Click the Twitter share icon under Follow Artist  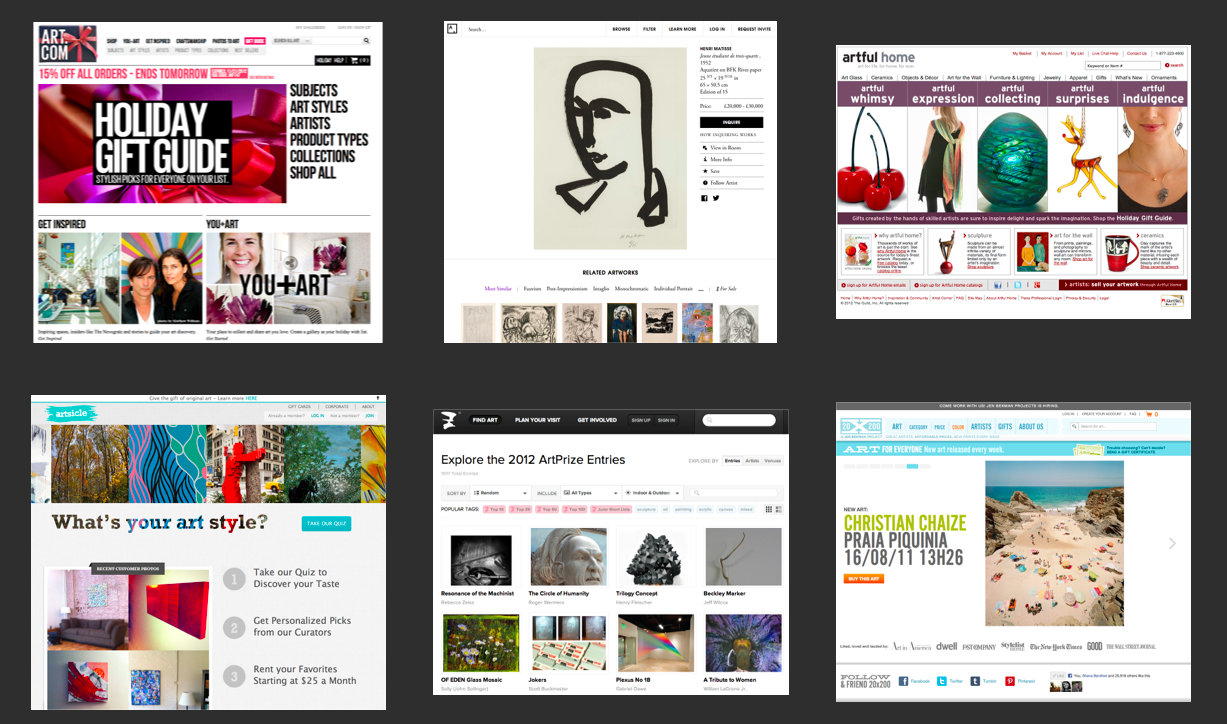tap(716, 198)
